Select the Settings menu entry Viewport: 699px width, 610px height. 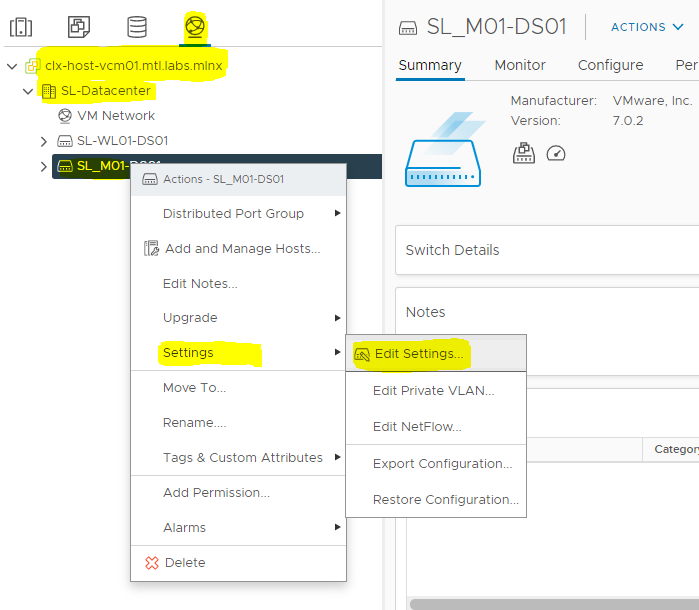coord(238,353)
